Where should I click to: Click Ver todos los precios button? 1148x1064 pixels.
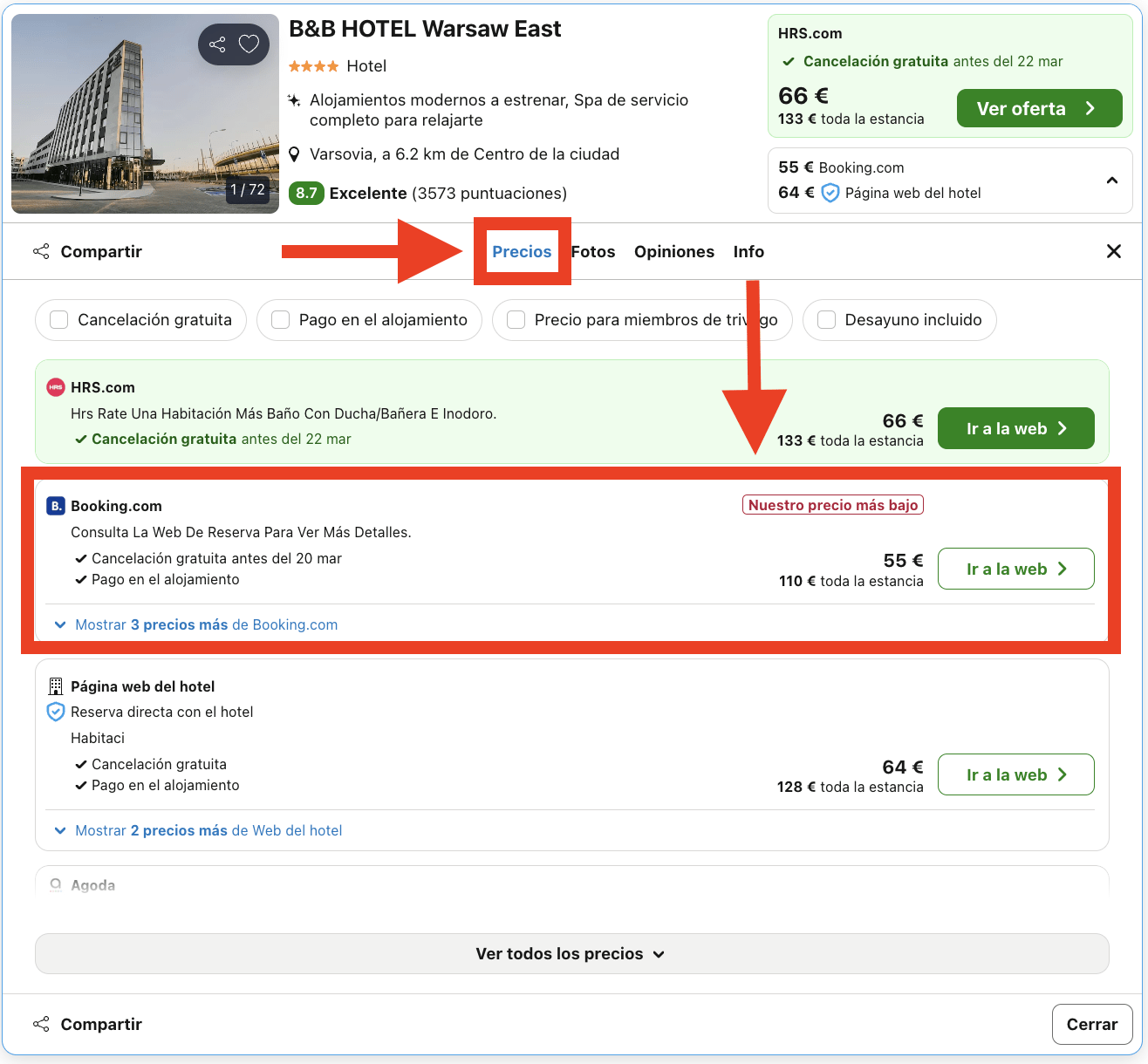571,953
